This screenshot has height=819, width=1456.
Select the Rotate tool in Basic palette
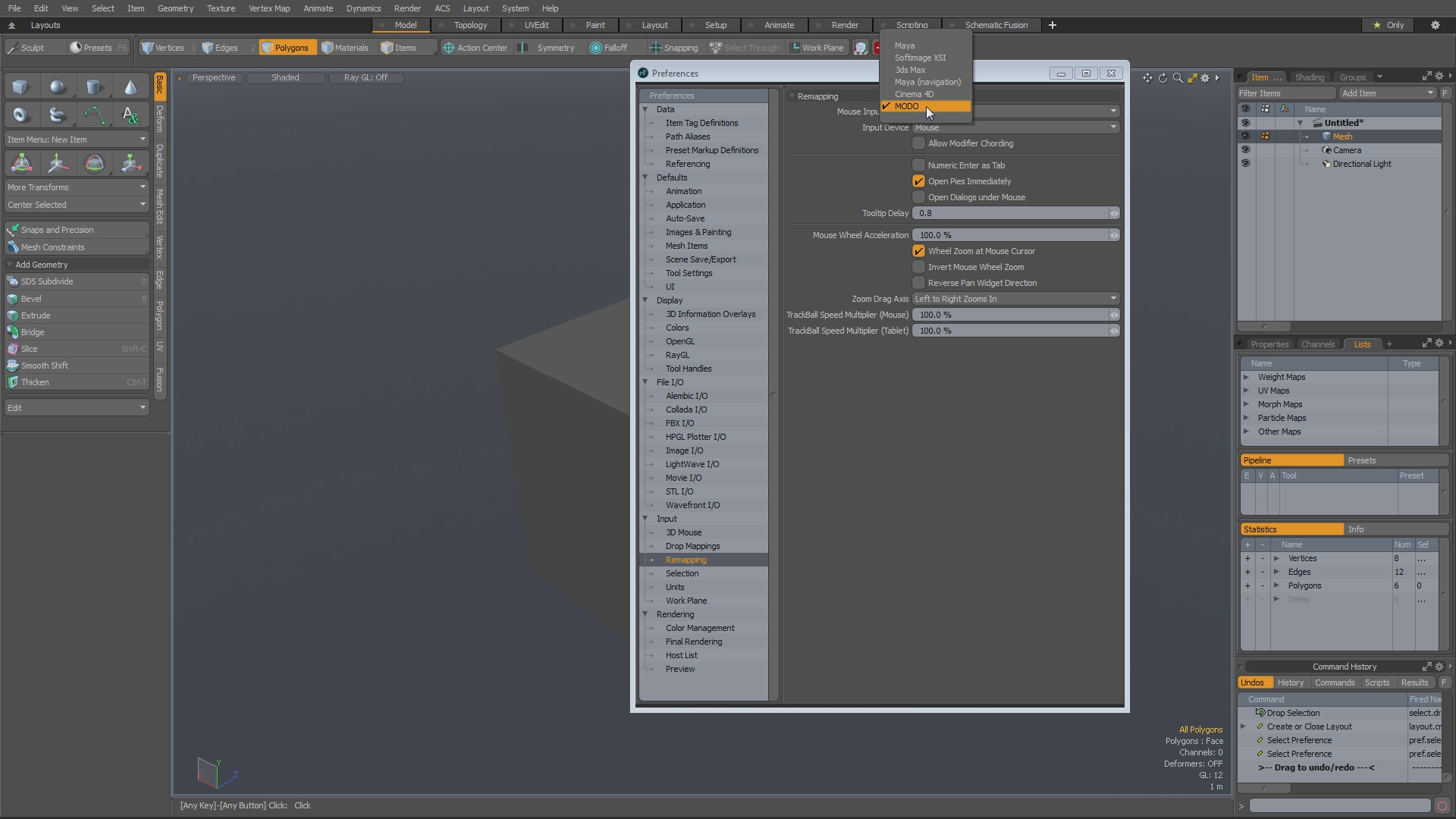click(x=94, y=163)
